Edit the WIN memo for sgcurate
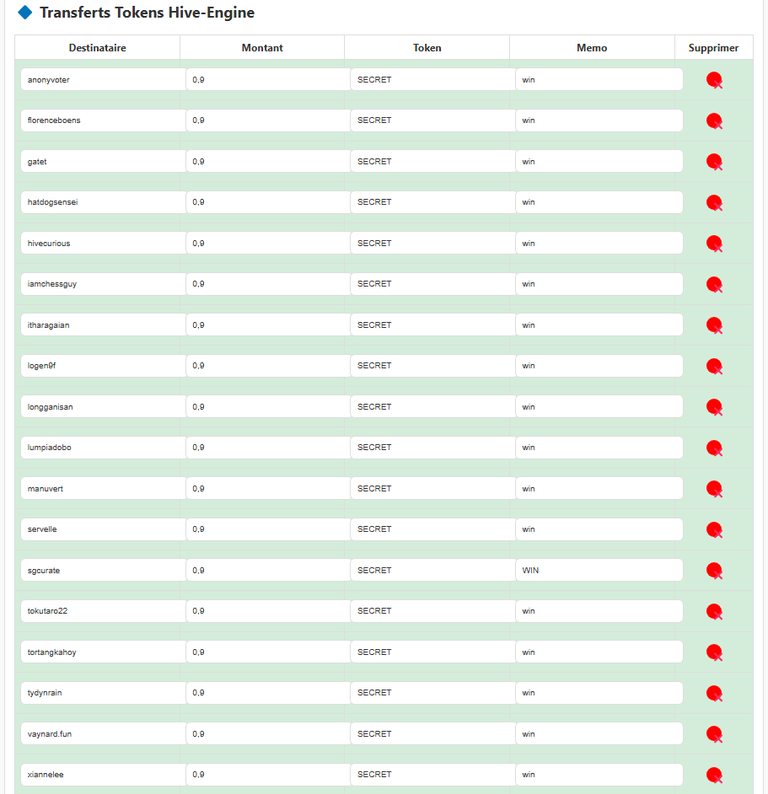Image resolution: width=768 pixels, height=794 pixels. [599, 570]
